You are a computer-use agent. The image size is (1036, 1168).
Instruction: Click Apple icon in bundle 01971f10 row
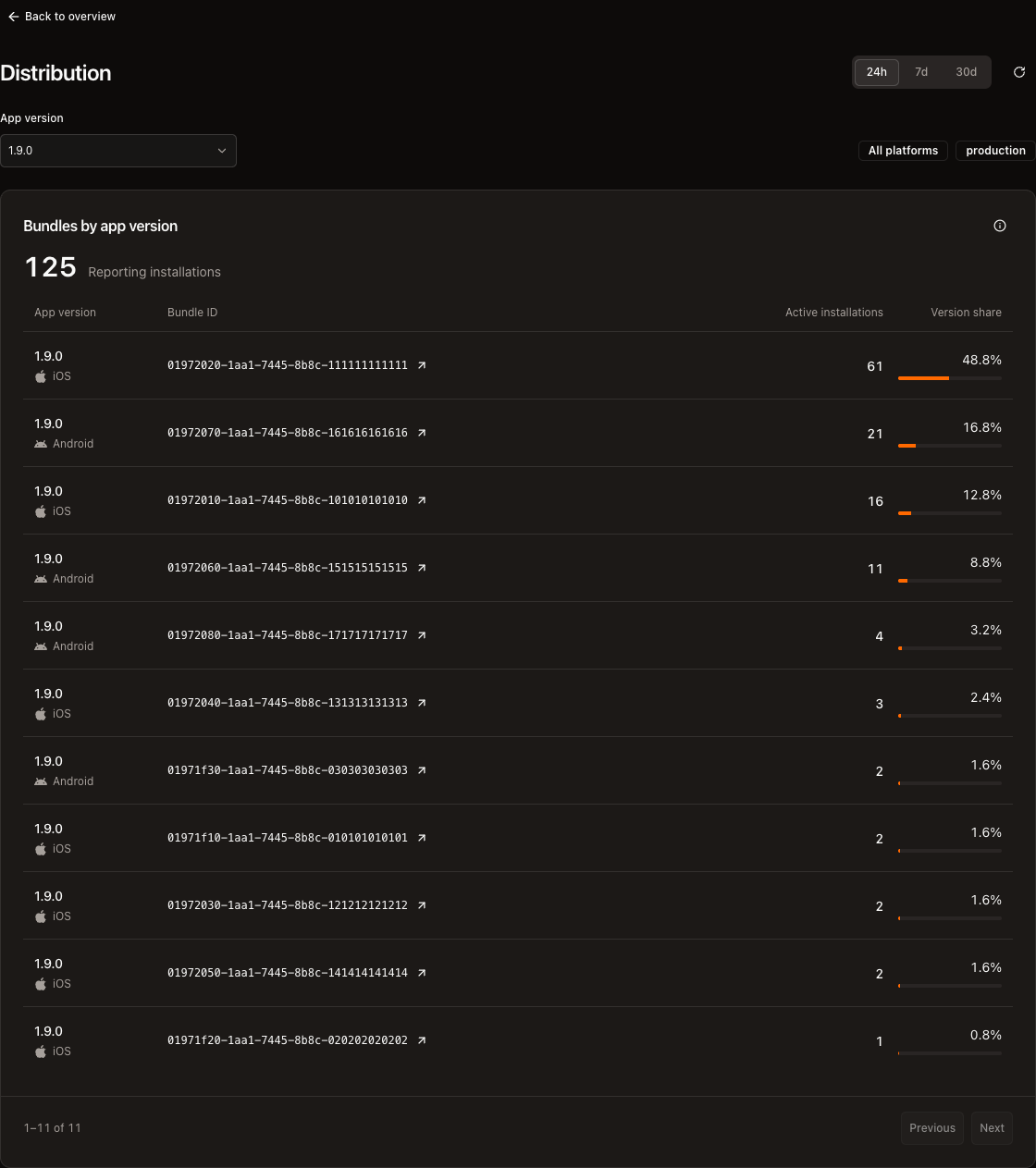point(41,849)
